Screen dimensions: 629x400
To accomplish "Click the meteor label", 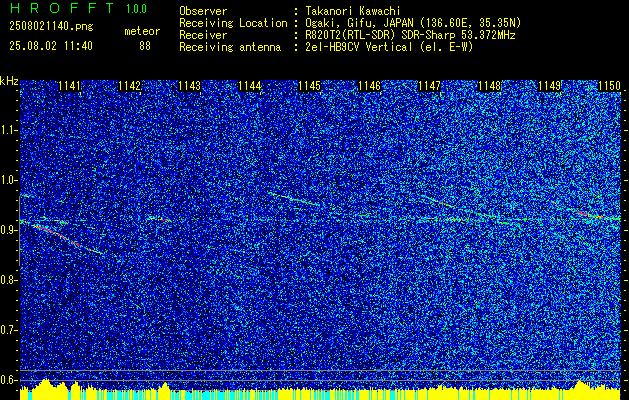I will 142,31.
